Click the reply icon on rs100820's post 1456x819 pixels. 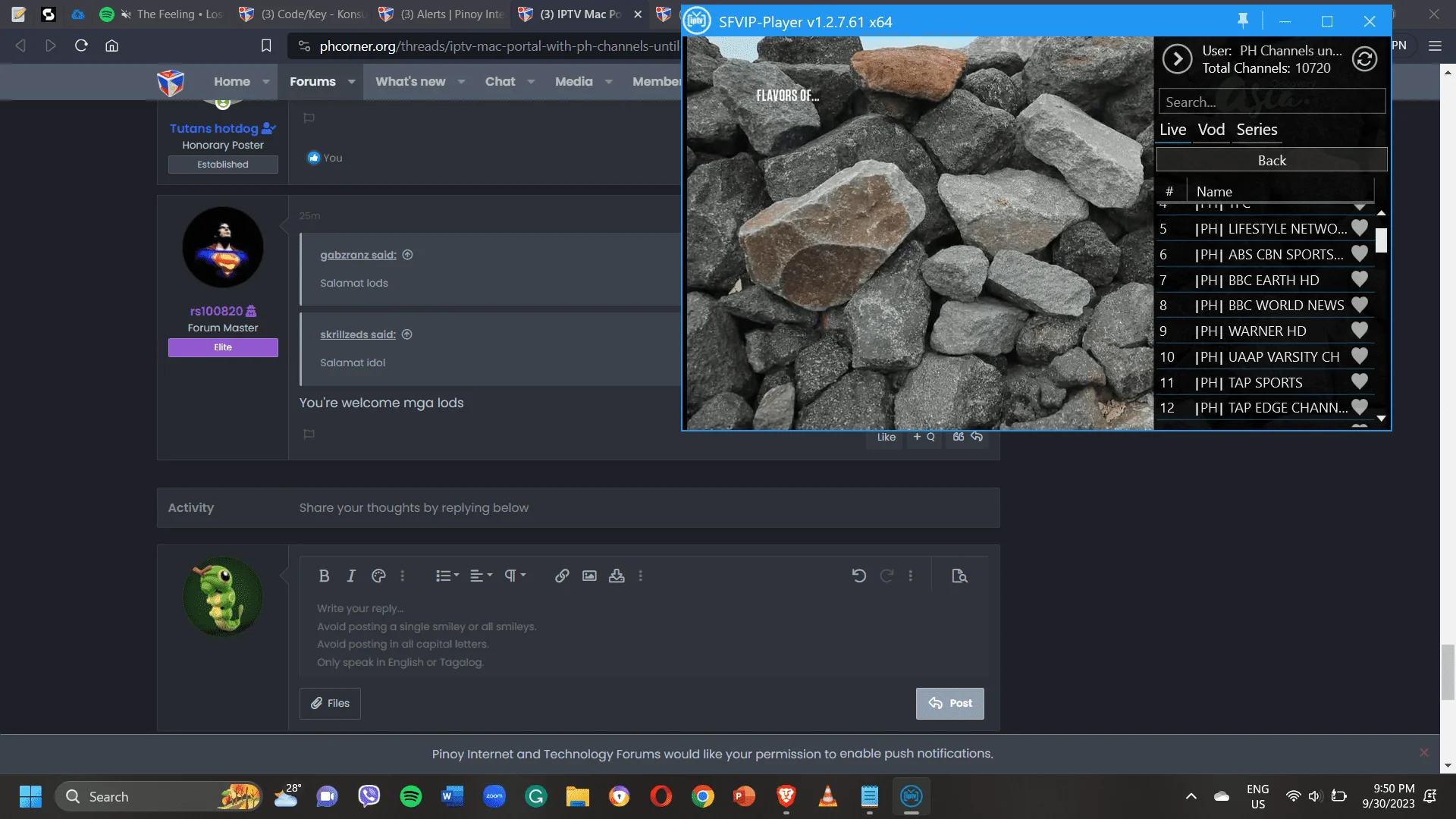point(977,437)
